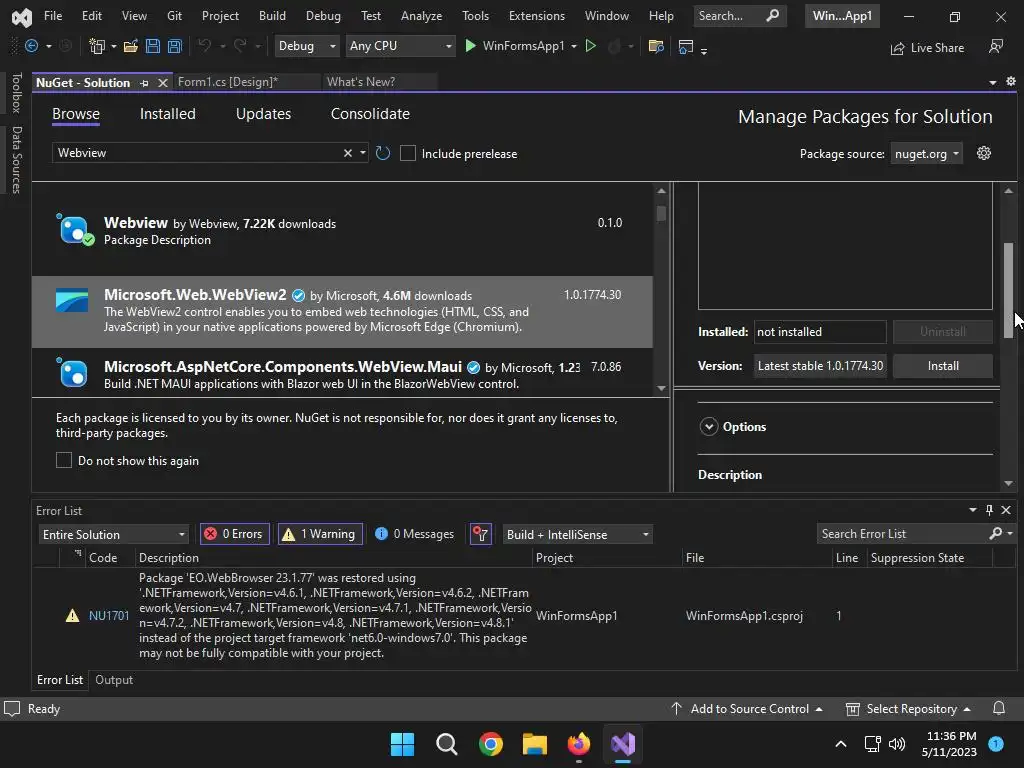Start WinFormsApp1 with the green play button

[x=470, y=46]
